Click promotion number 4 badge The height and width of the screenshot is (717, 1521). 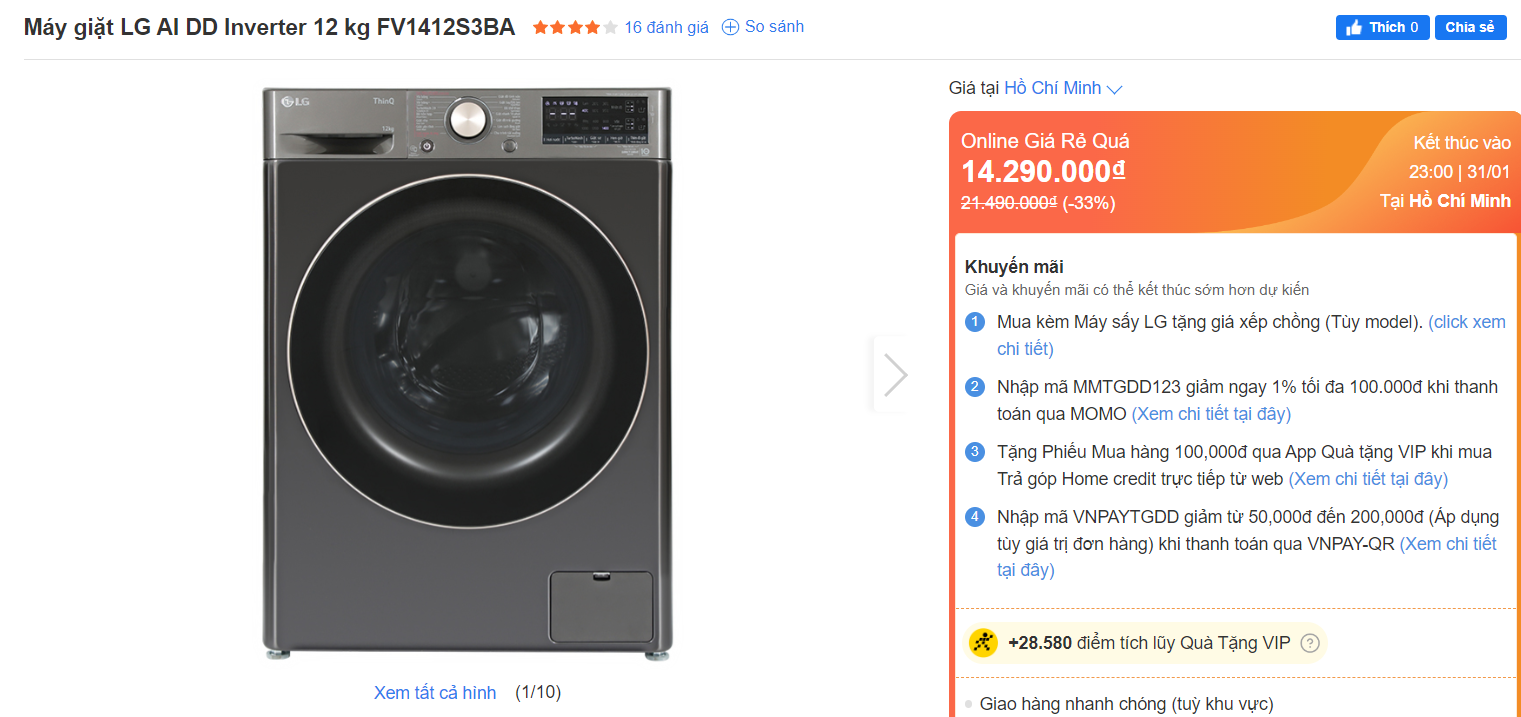[975, 517]
